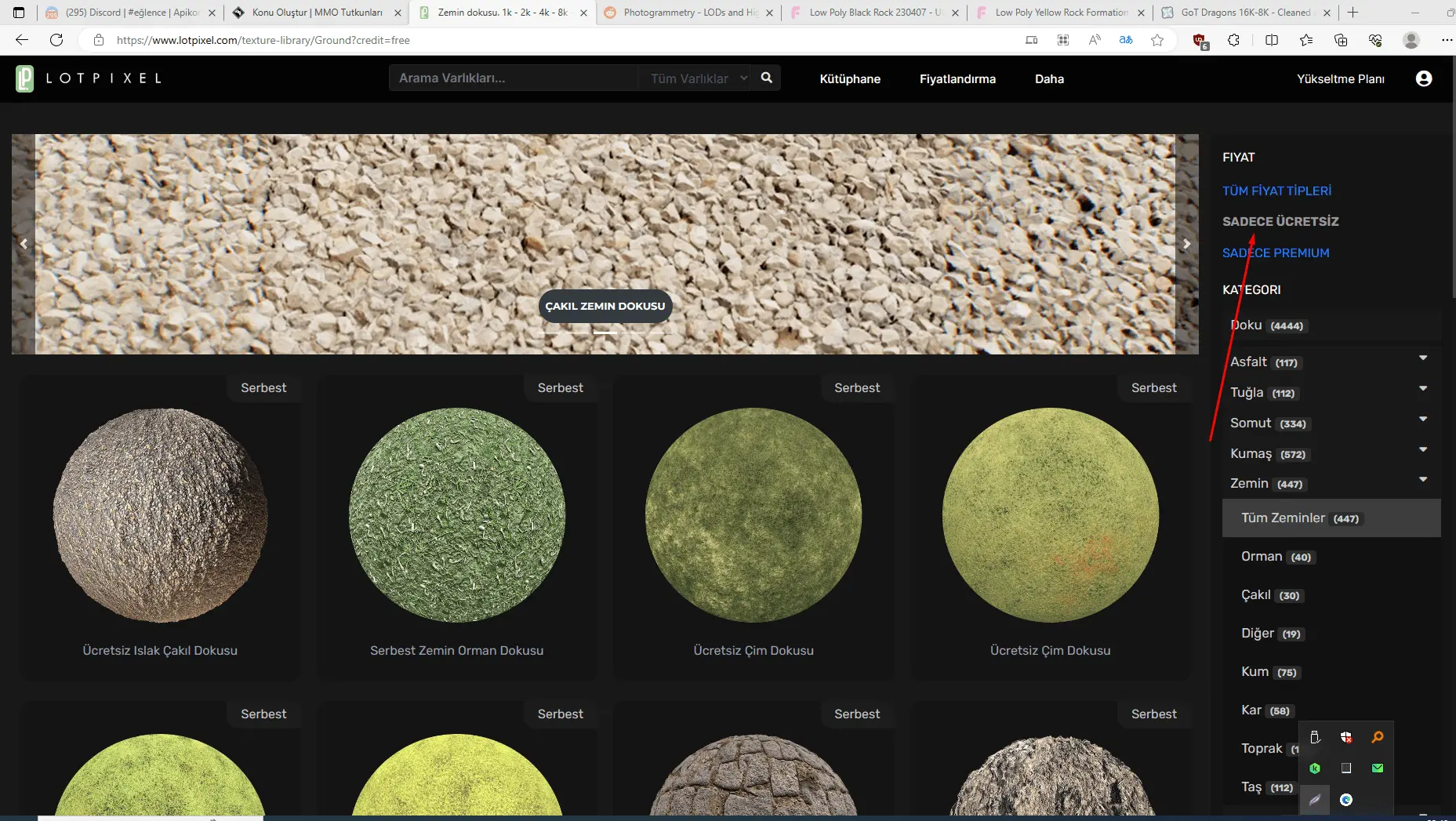Go to next banner slide arrow
Image resolution: width=1456 pixels, height=821 pixels.
[x=1186, y=244]
